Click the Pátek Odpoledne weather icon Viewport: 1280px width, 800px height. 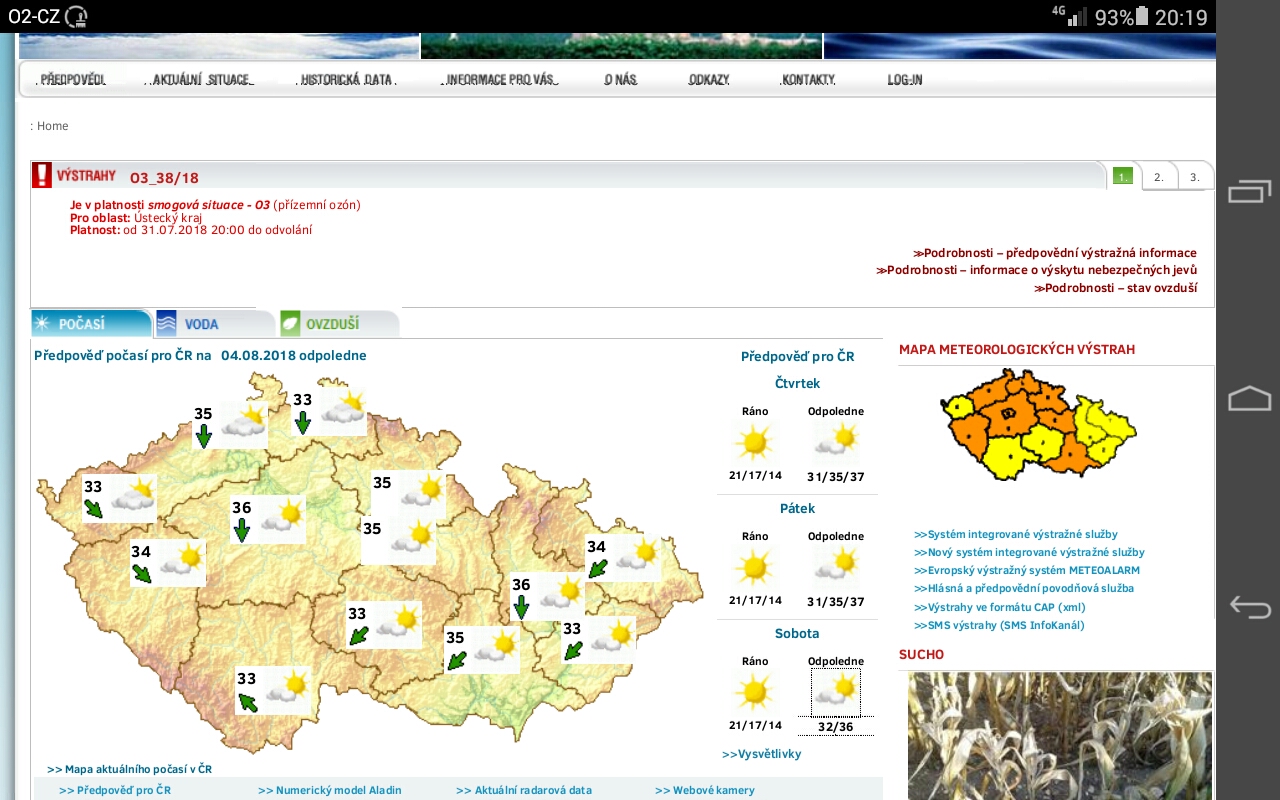pos(836,567)
